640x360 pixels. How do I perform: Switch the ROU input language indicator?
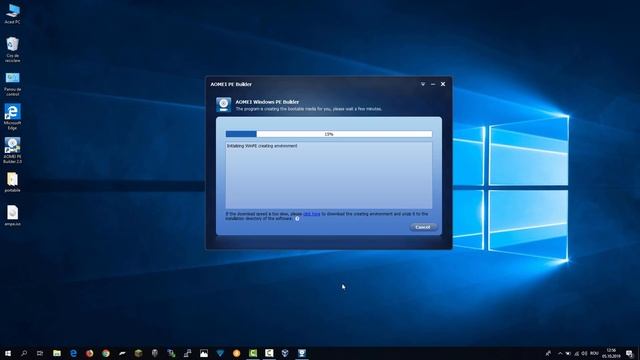coord(594,353)
